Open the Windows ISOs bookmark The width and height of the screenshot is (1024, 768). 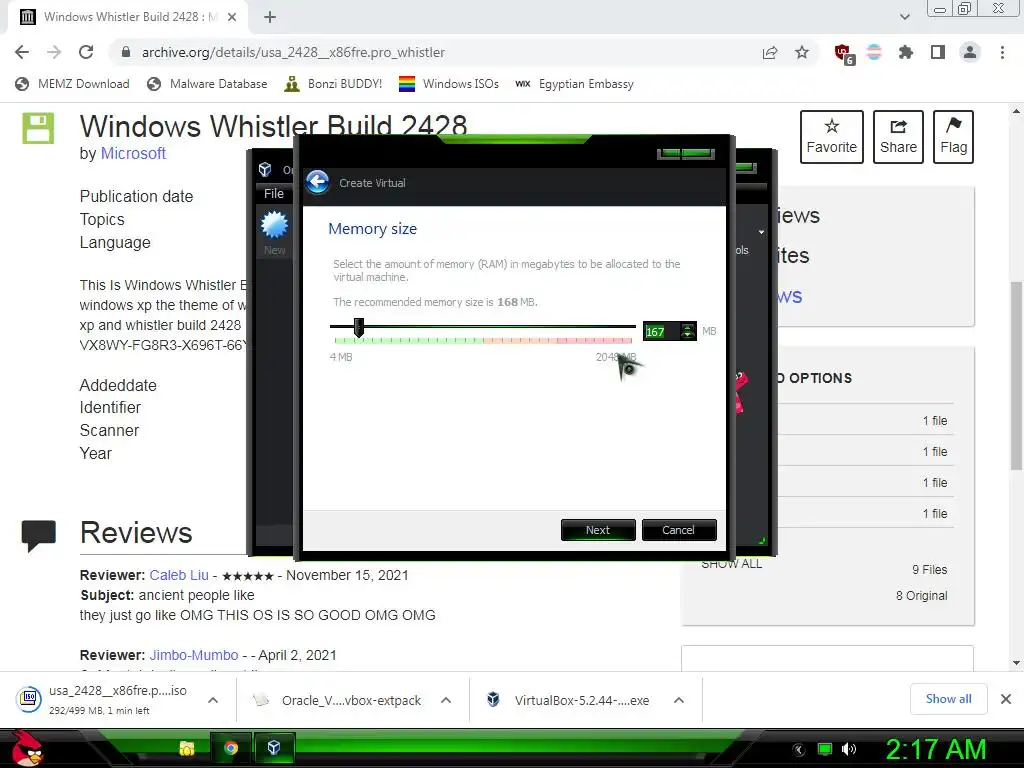(x=449, y=84)
